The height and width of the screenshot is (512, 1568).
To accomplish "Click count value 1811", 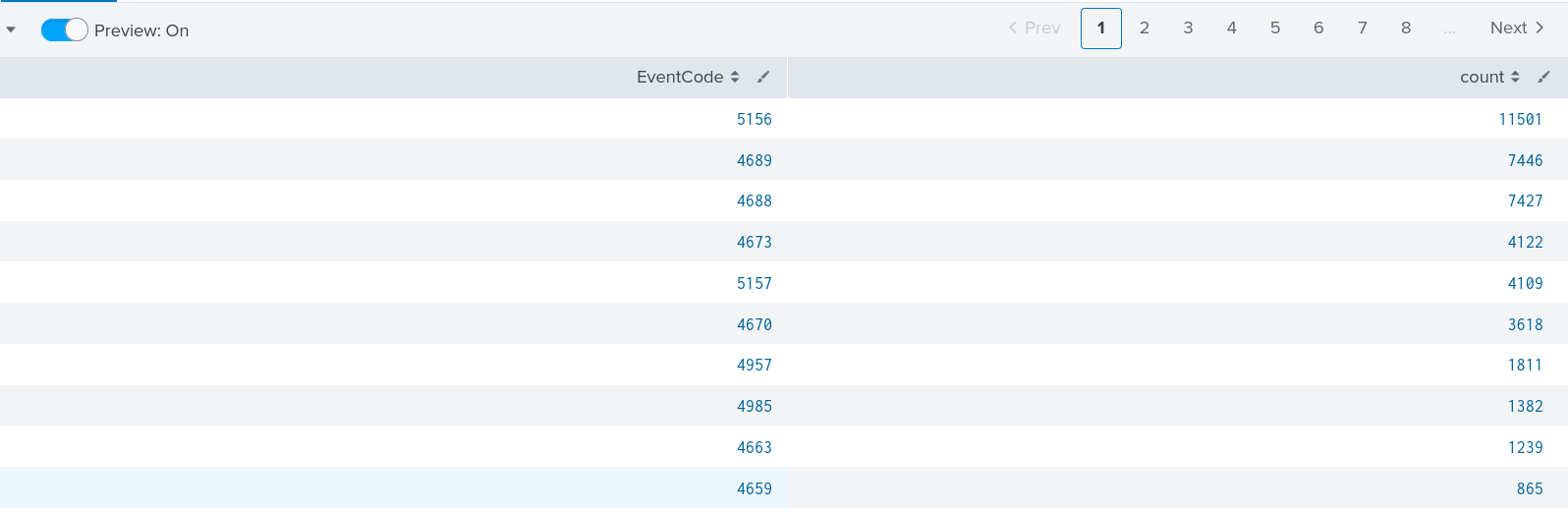I will (1526, 365).
